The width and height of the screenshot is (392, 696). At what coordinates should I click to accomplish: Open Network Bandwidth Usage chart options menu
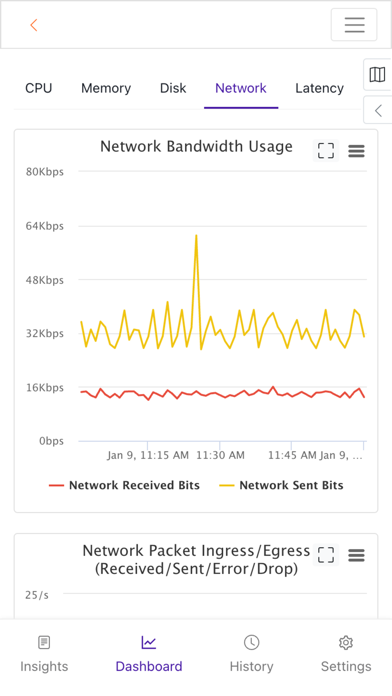tap(356, 151)
